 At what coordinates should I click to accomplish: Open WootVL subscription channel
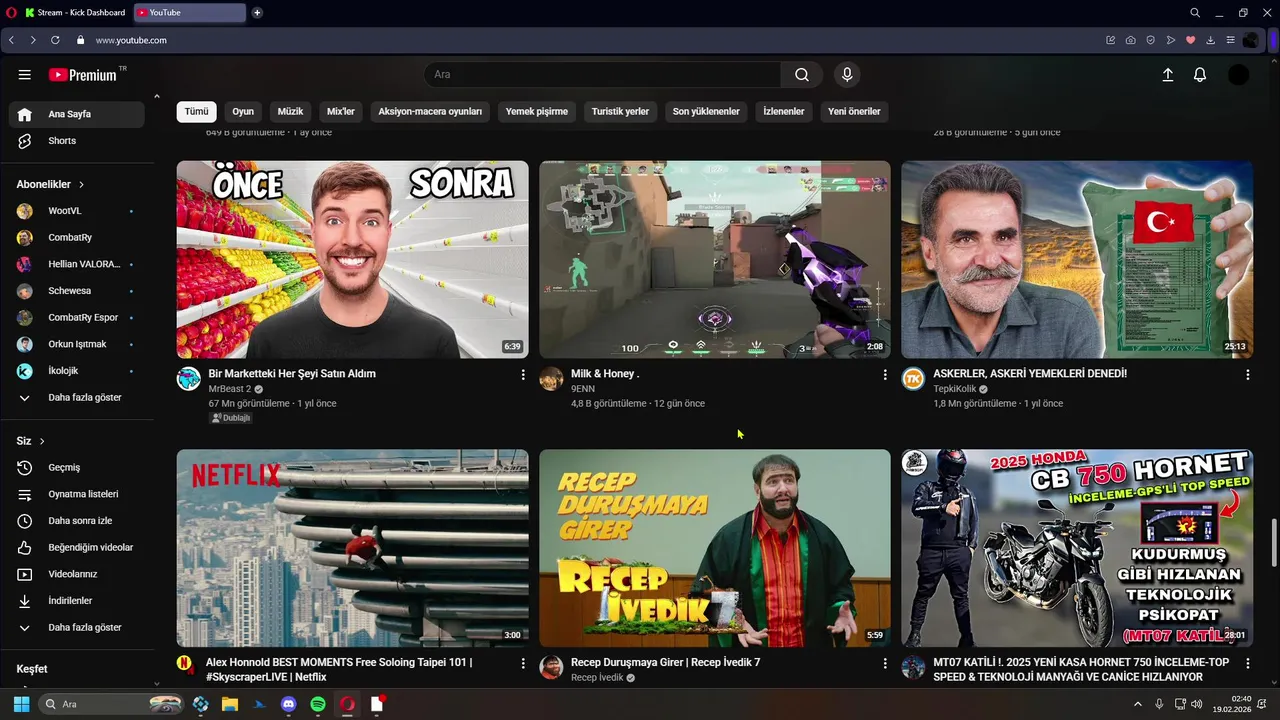pyautogui.click(x=75, y=211)
